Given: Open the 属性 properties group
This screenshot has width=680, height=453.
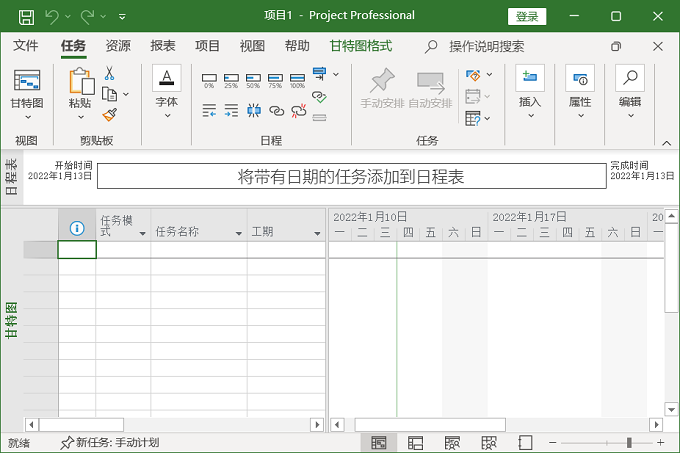Looking at the screenshot, I should (x=580, y=92).
